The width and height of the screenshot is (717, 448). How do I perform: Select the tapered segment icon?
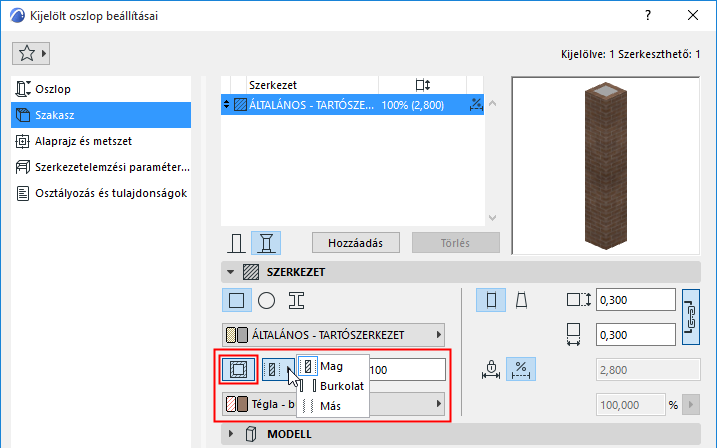(521, 300)
